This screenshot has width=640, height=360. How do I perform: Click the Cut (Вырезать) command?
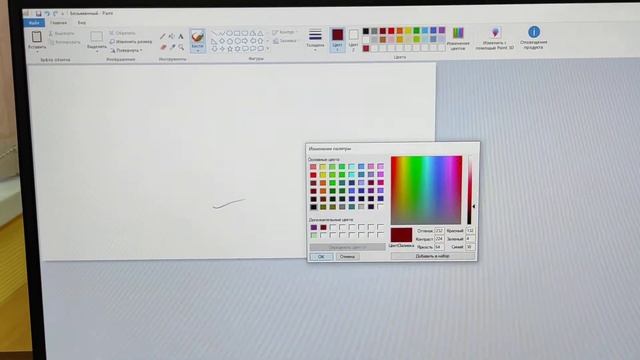(62, 33)
